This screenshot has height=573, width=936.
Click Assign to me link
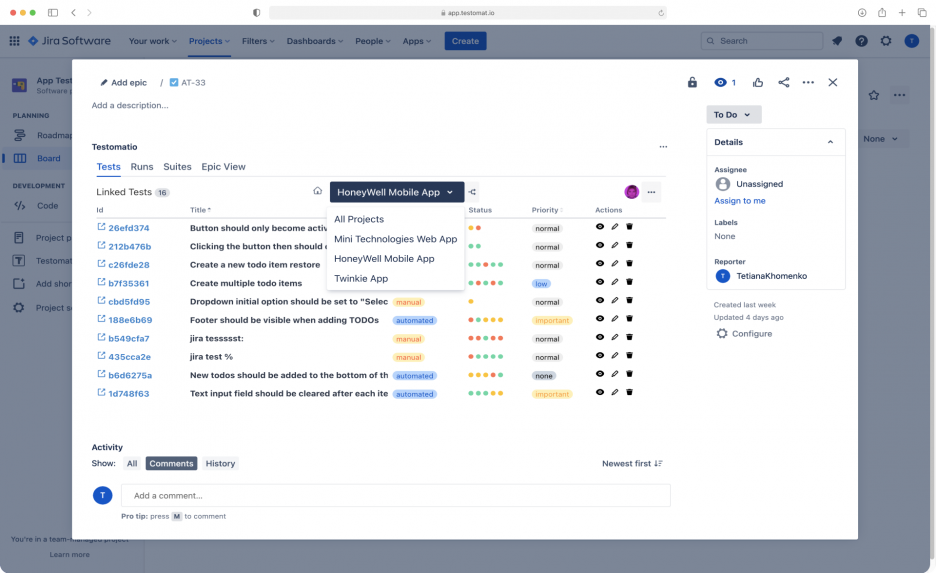(740, 201)
